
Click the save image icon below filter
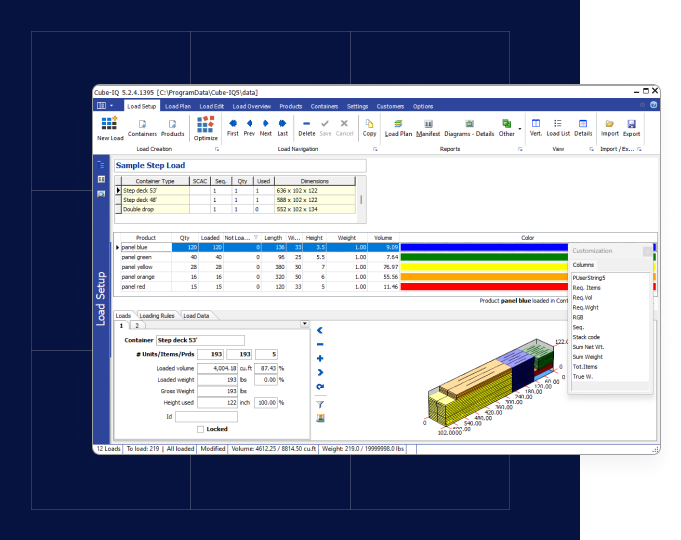(x=320, y=418)
